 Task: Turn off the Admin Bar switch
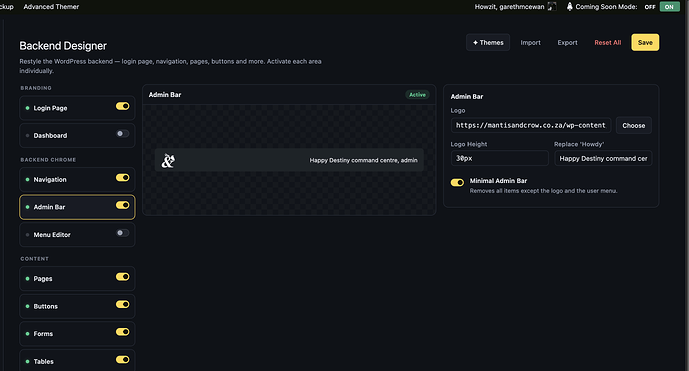pyautogui.click(x=123, y=205)
